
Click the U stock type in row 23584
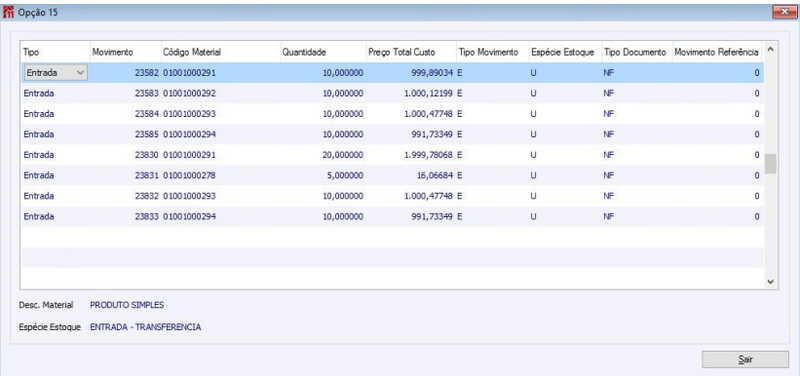point(533,114)
